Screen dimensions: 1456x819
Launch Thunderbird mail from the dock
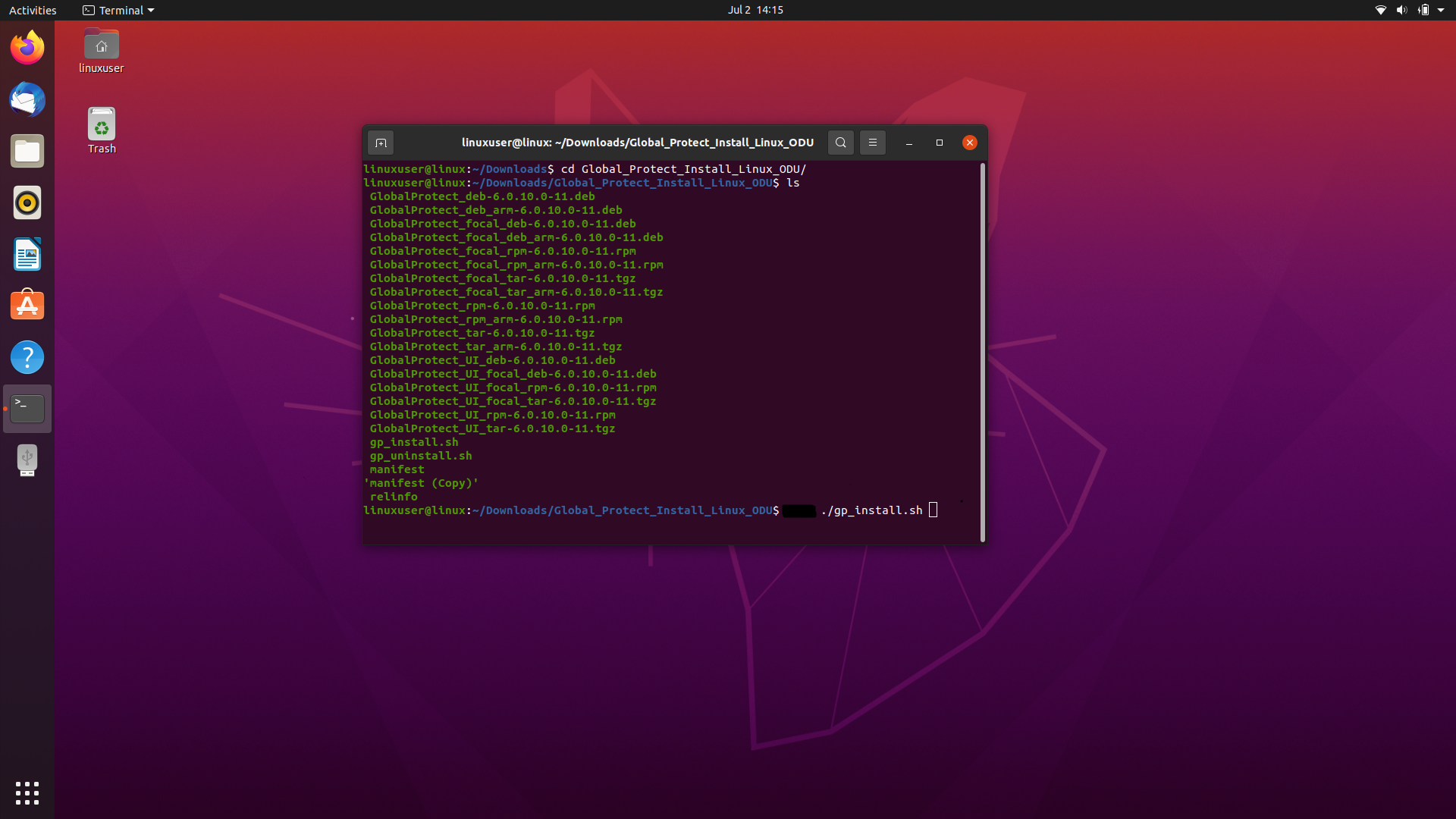27,99
